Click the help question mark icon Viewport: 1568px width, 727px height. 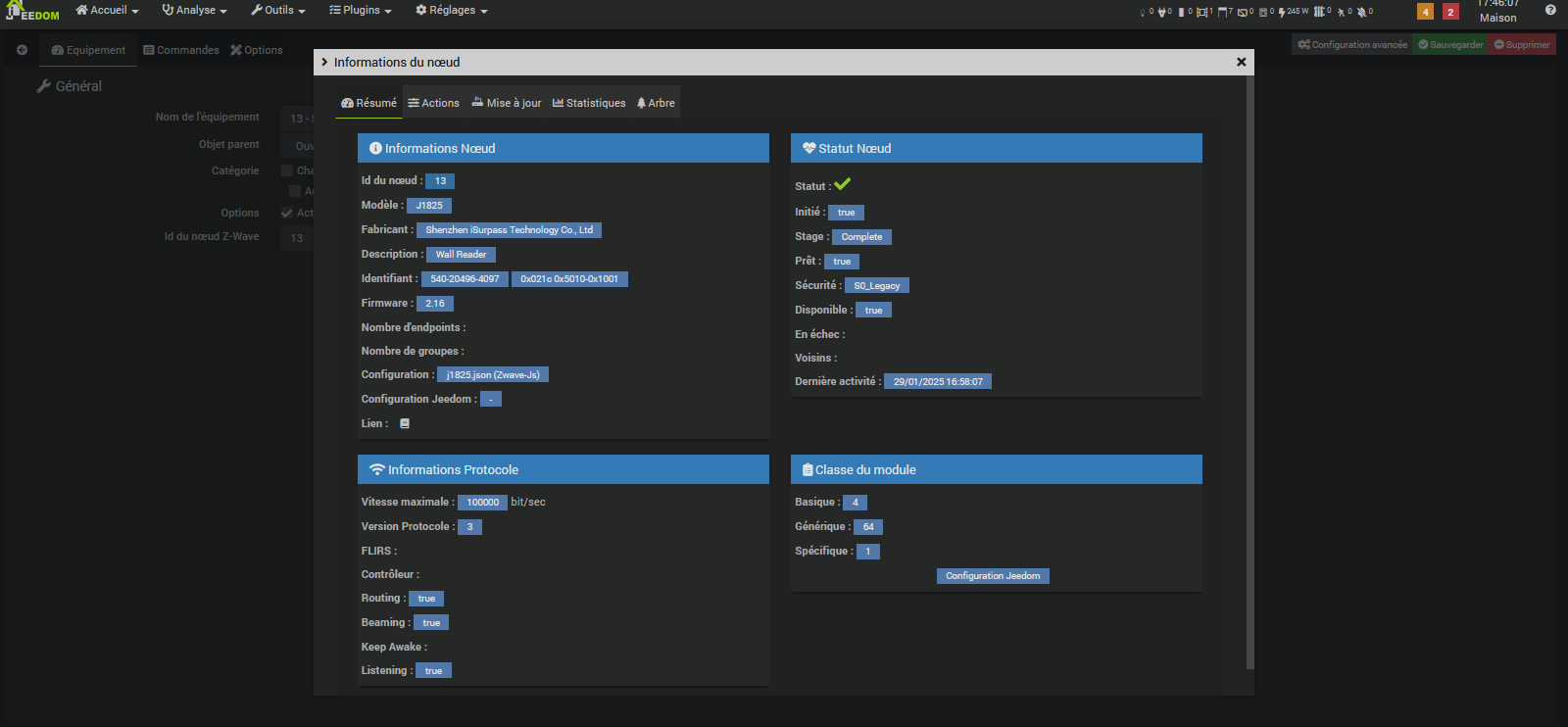click(x=1550, y=10)
